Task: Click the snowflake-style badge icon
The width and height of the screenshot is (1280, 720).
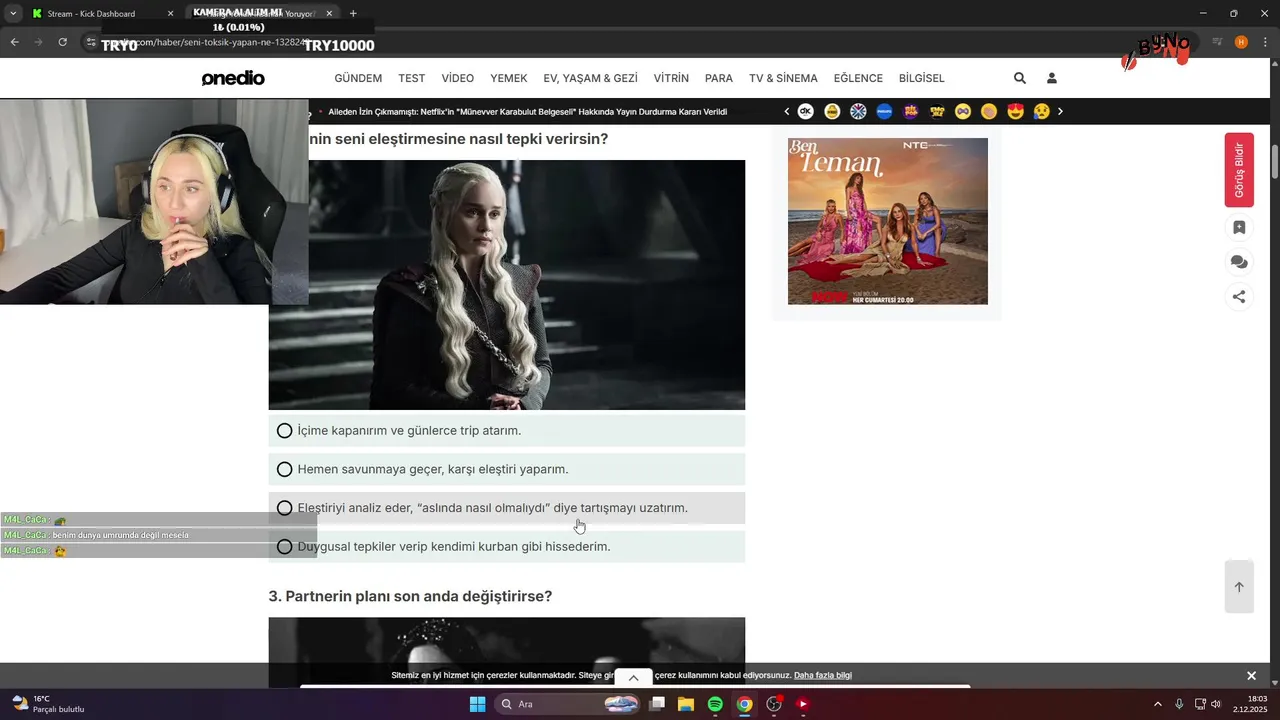Action: click(858, 111)
